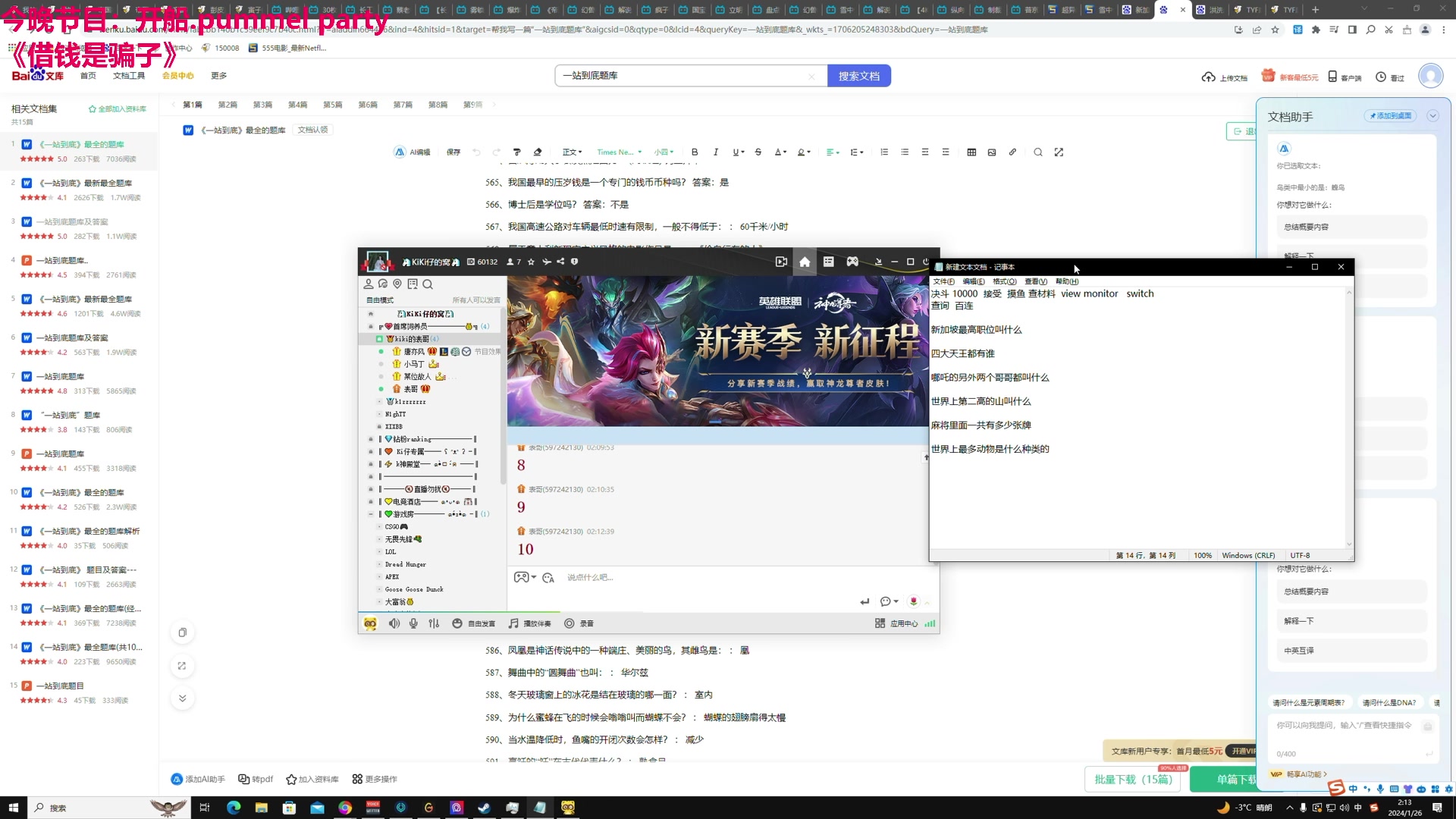Insert an image via the toolbar icon
The height and width of the screenshot is (819, 1456).
click(x=991, y=152)
